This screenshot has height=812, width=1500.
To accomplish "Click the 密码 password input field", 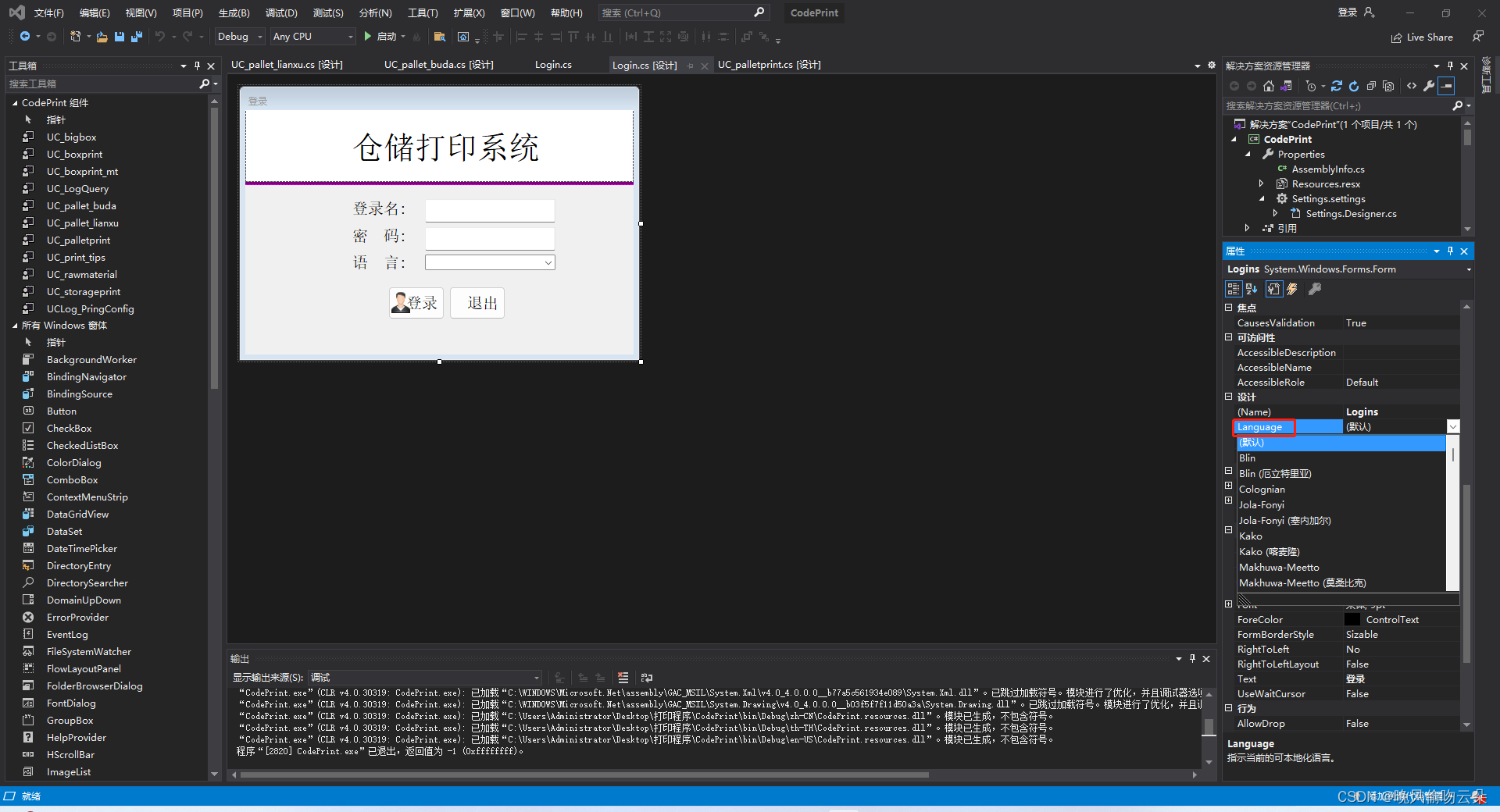I will tap(490, 238).
